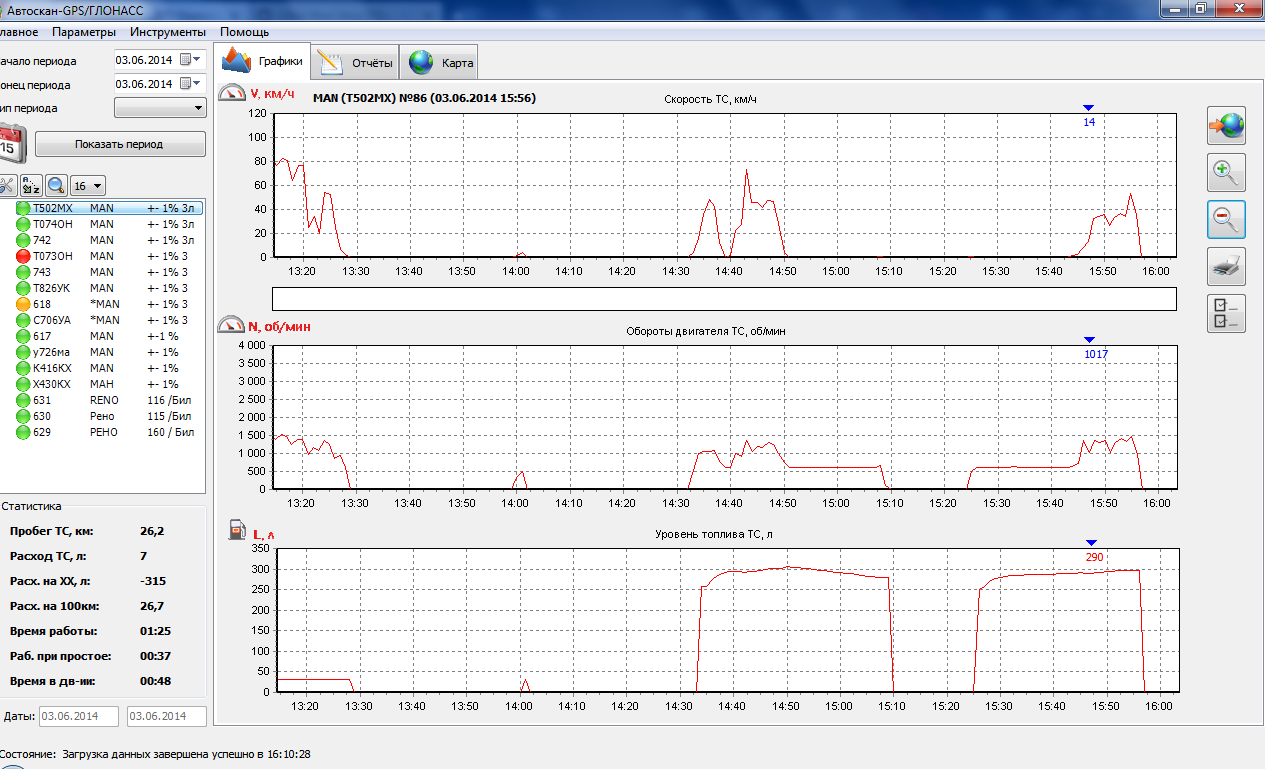The image size is (1265, 769).
Task: Zoom in on the graphs
Action: tap(1226, 172)
